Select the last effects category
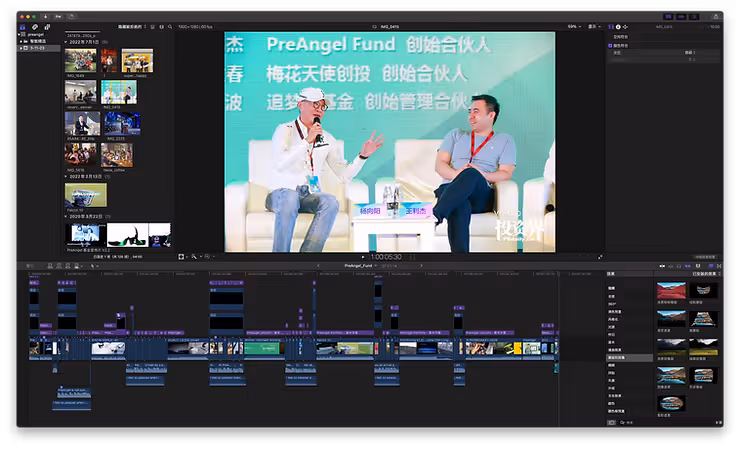Screen dimensions: 740x449 pos(616,411)
